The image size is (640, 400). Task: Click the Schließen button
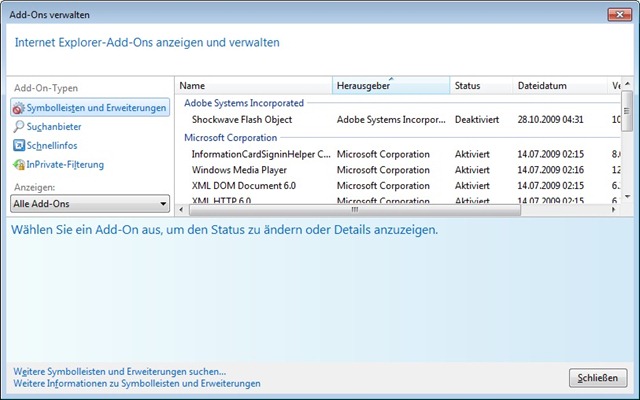tap(598, 378)
